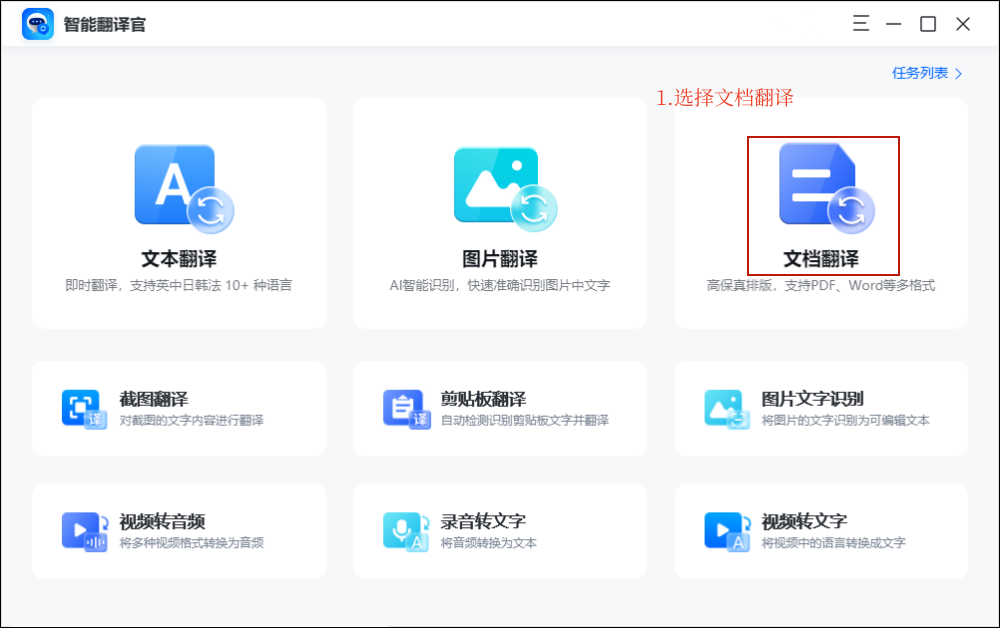Click the 截图翻译 card description text
The image size is (1000, 628).
192,421
